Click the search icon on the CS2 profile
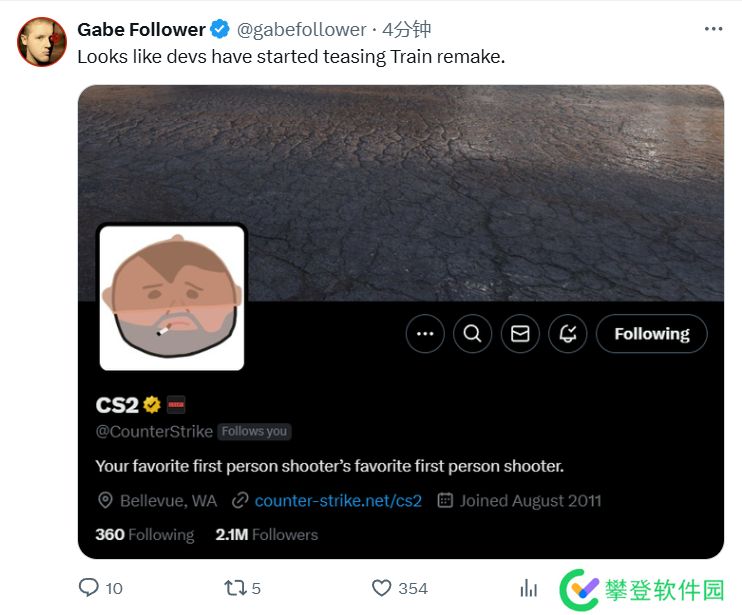Image resolution: width=742 pixels, height=615 pixels. 472,334
